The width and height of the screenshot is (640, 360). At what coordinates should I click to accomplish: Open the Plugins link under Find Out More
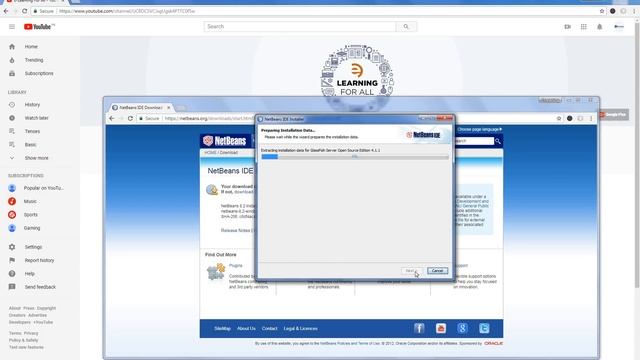coord(236,266)
